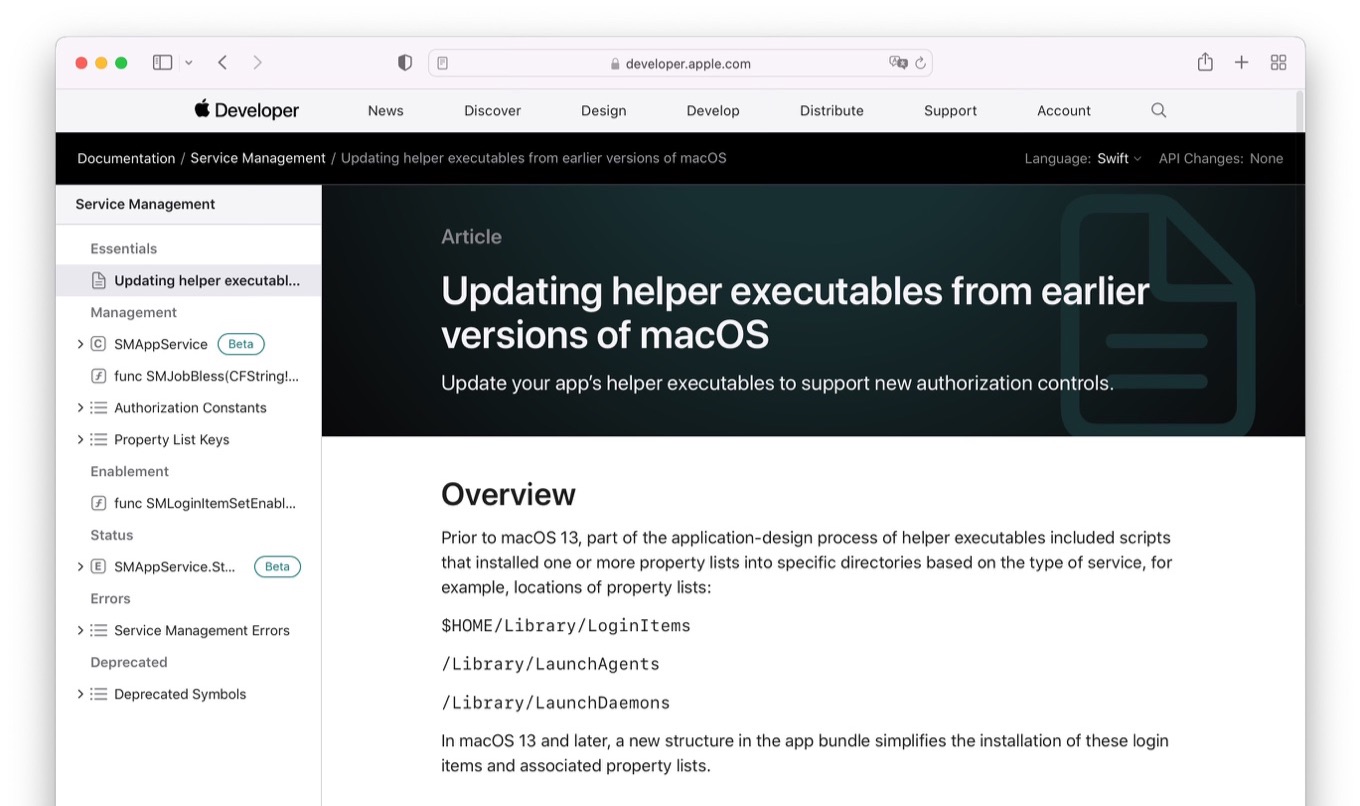Click the reader view icon in address bar
Image resolution: width=1360 pixels, height=806 pixels.
[443, 63]
